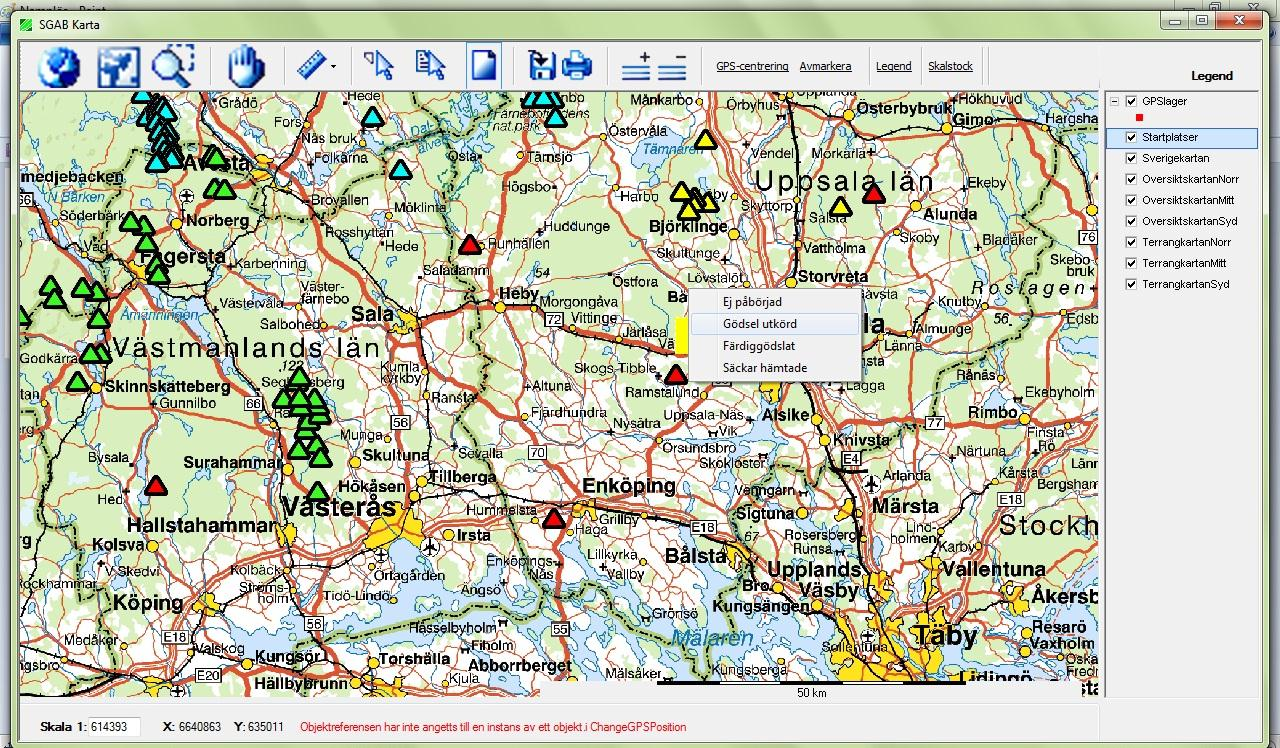Choose Gödsel utkörd from the context menu
This screenshot has height=748, width=1280.
click(774, 324)
